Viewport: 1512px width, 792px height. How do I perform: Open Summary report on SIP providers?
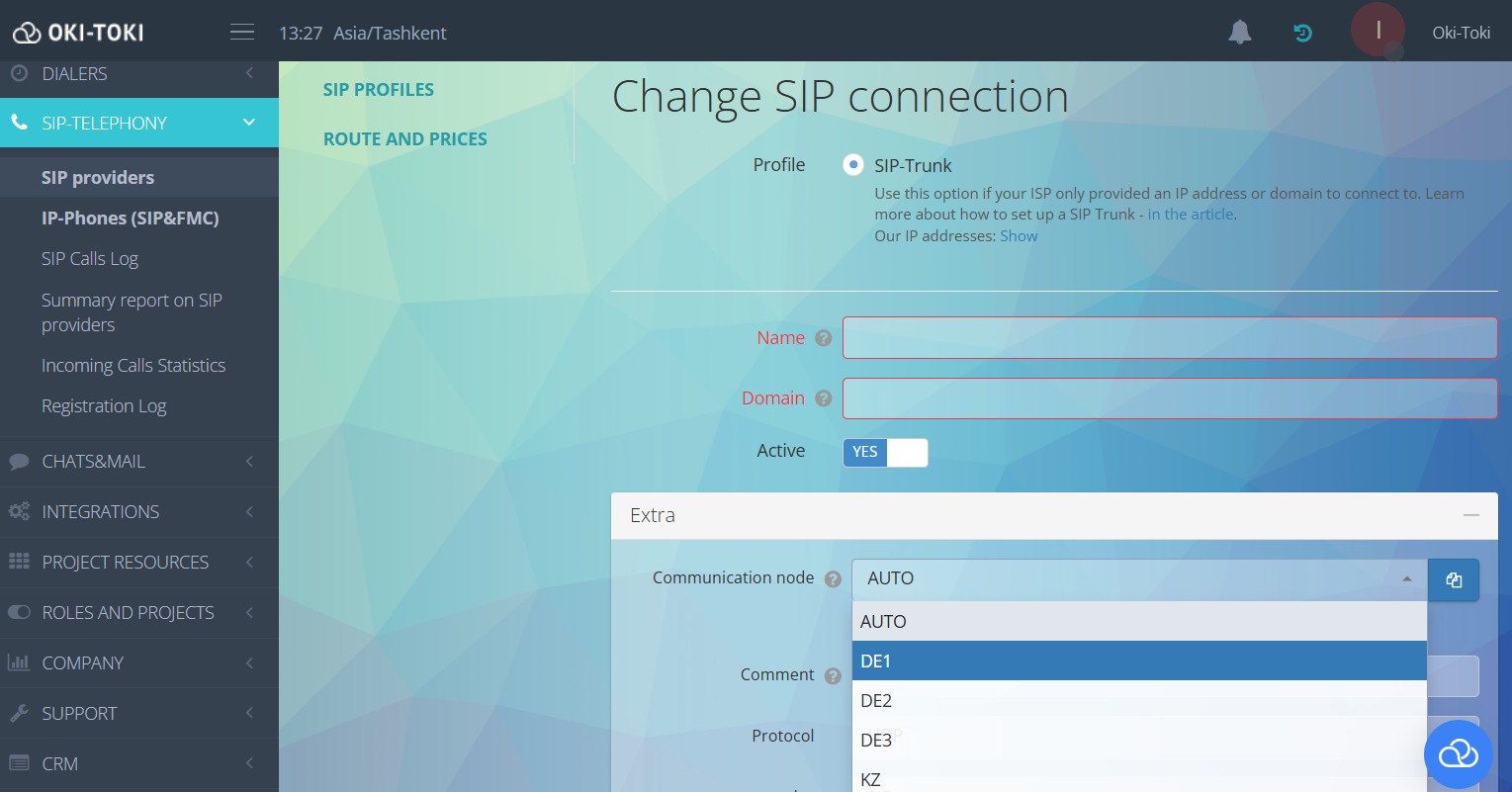click(x=132, y=312)
